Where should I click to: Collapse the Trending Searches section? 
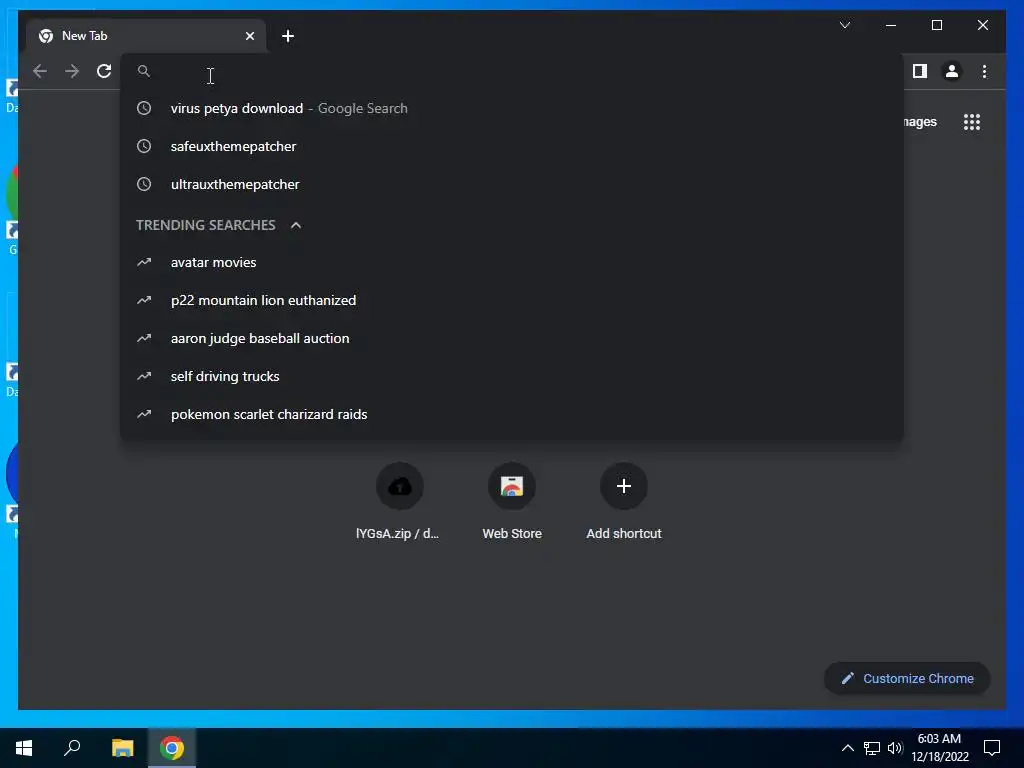click(x=296, y=225)
